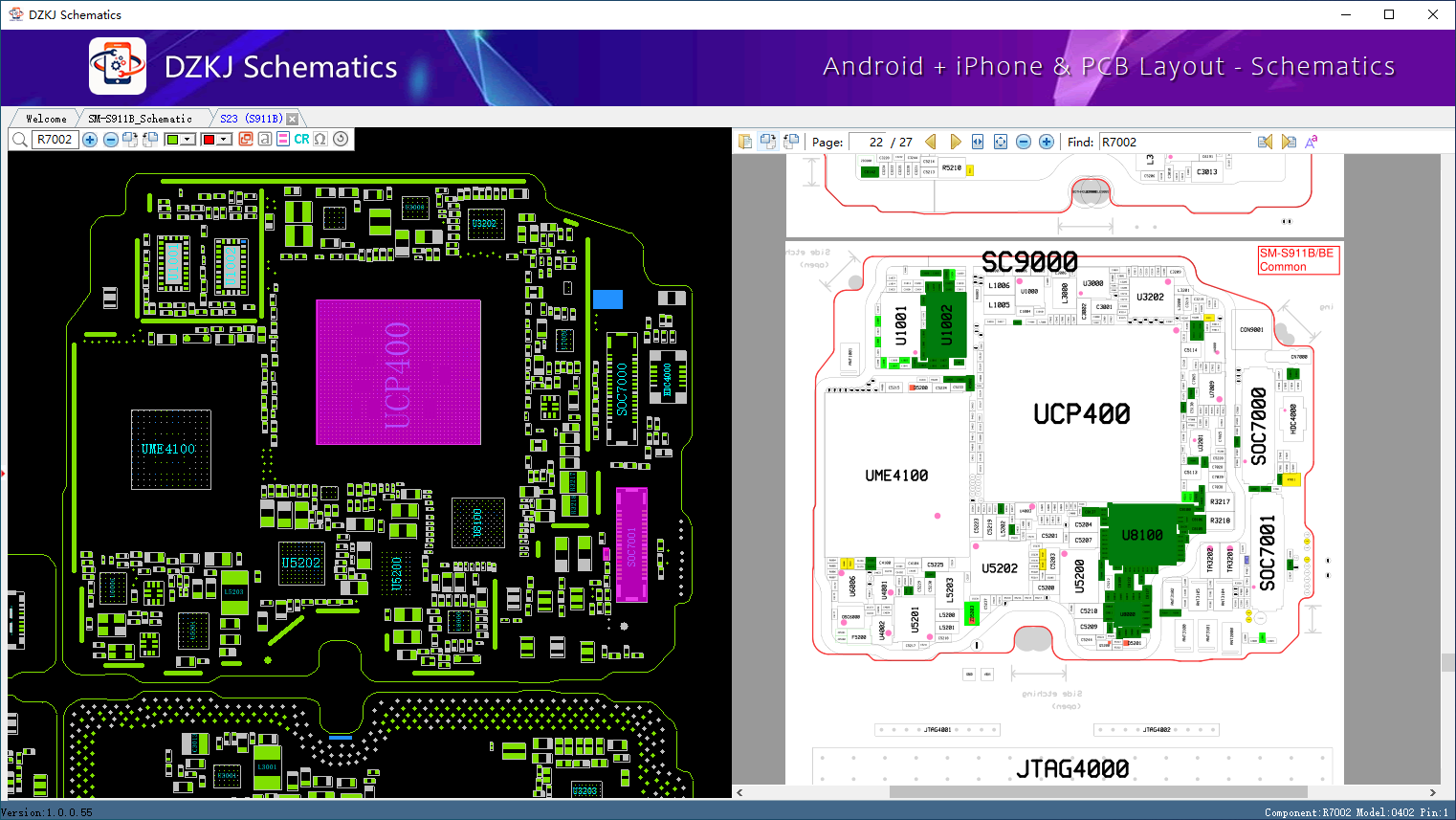Click the JTAG4000 label in schematic
Image resolution: width=1456 pixels, height=820 pixels.
[1072, 769]
